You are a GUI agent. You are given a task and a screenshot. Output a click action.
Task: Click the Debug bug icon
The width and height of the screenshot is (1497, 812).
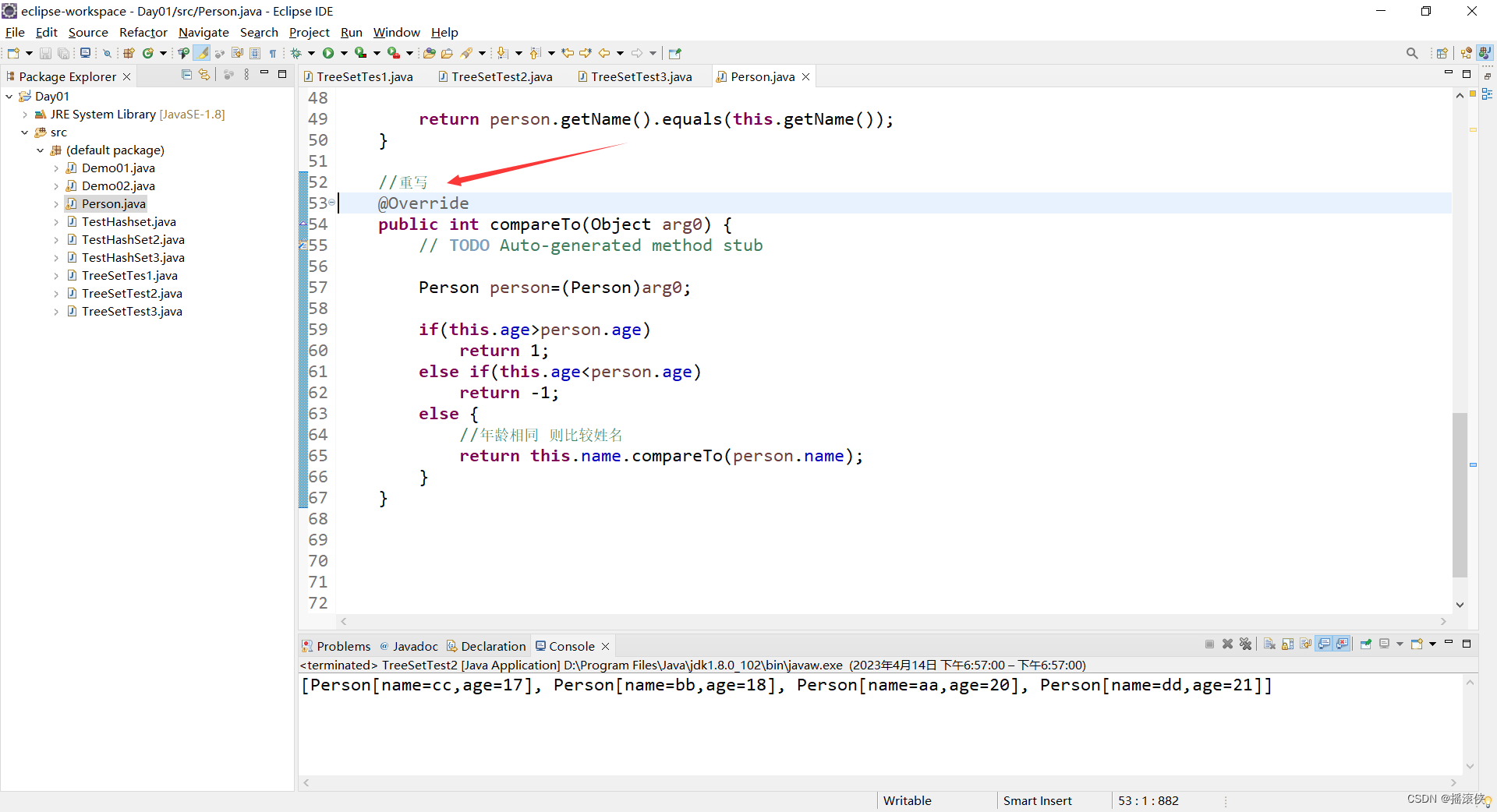tap(296, 53)
